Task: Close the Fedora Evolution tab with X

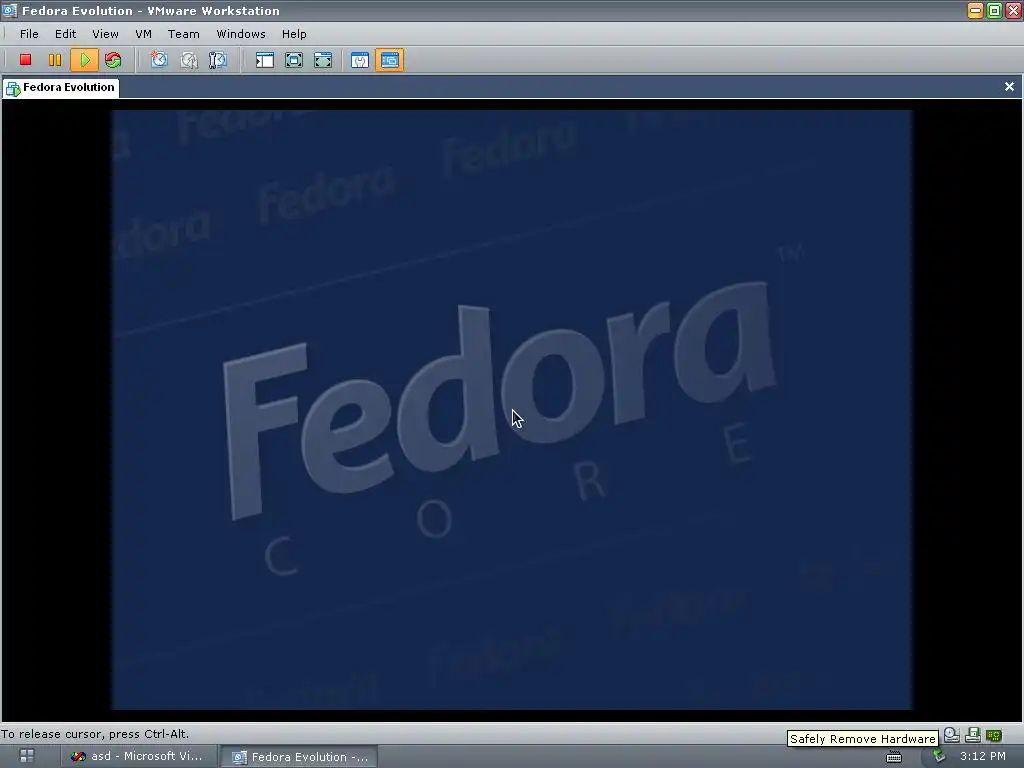Action: [x=1009, y=87]
